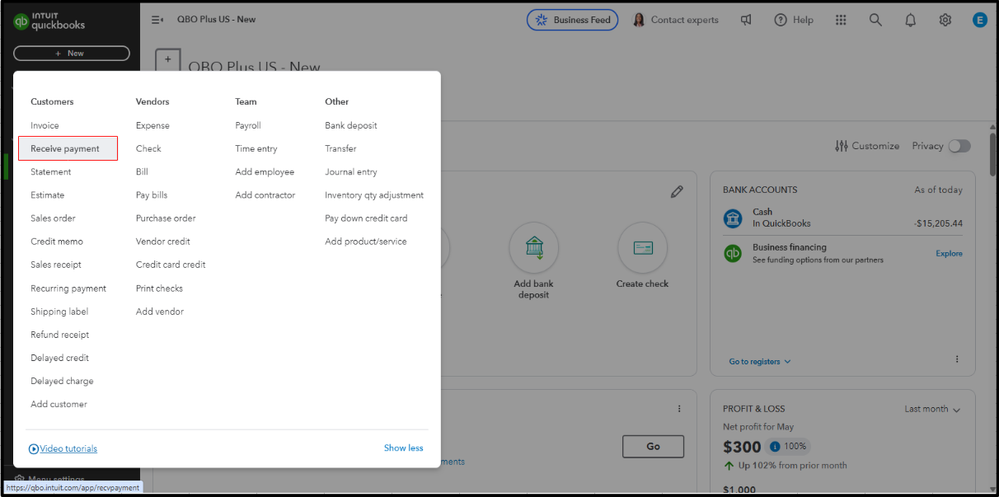Select Statement under Customers
This screenshot has height=497, width=999.
pos(51,172)
